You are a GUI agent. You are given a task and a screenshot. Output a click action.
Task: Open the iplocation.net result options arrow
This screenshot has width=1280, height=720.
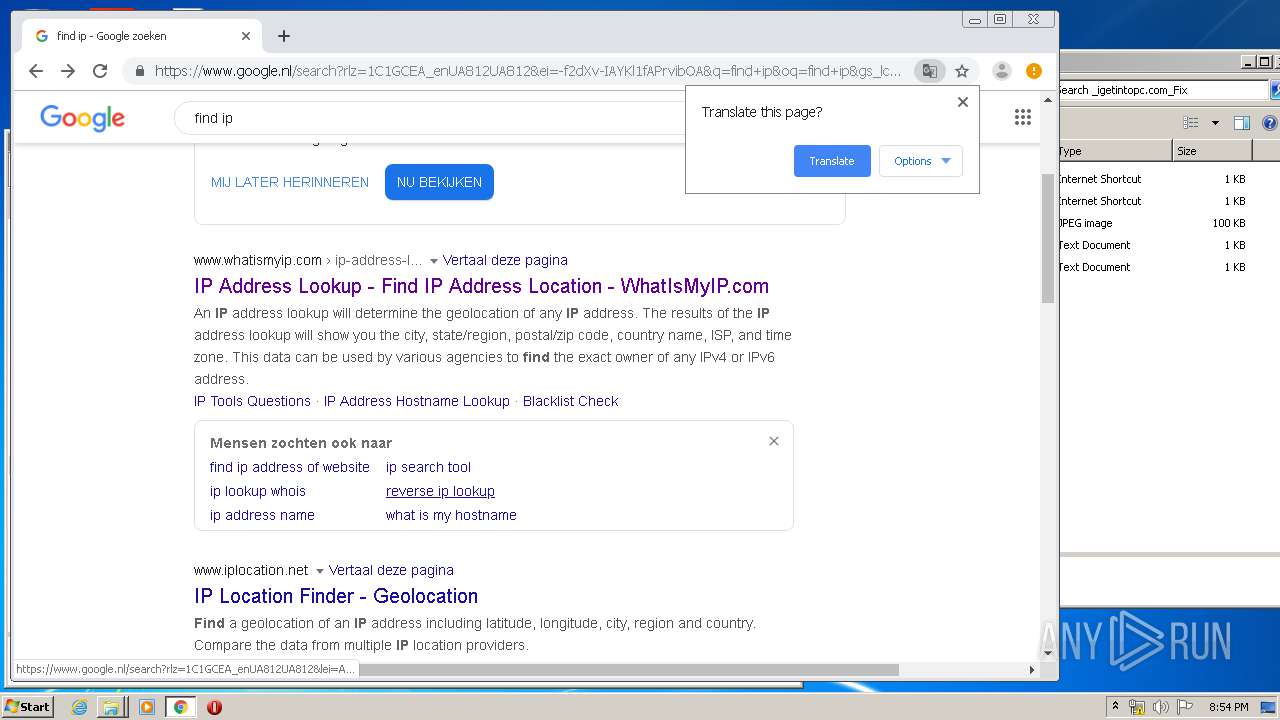pyautogui.click(x=320, y=571)
